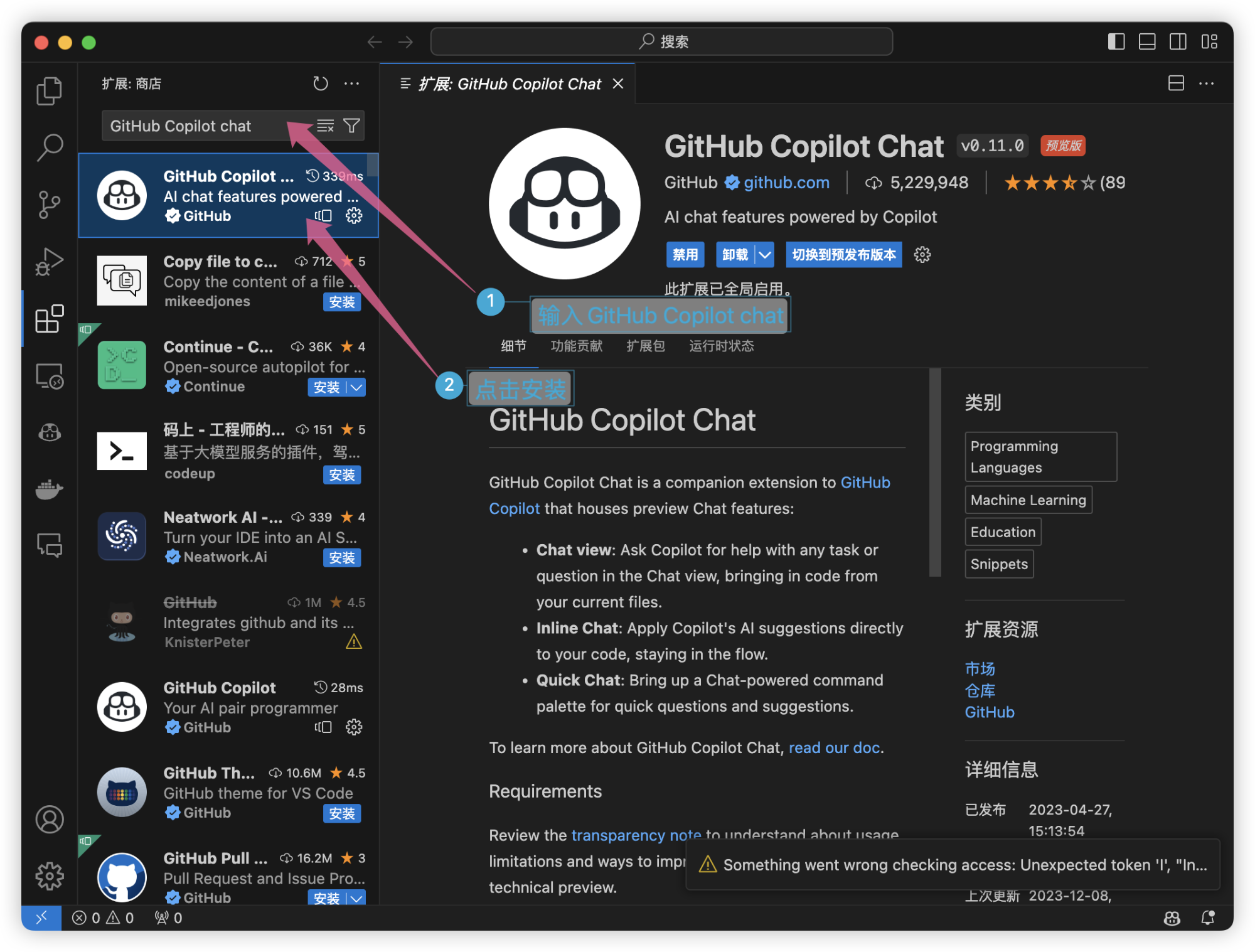
Task: Open Run and Debug view
Action: coord(49,262)
